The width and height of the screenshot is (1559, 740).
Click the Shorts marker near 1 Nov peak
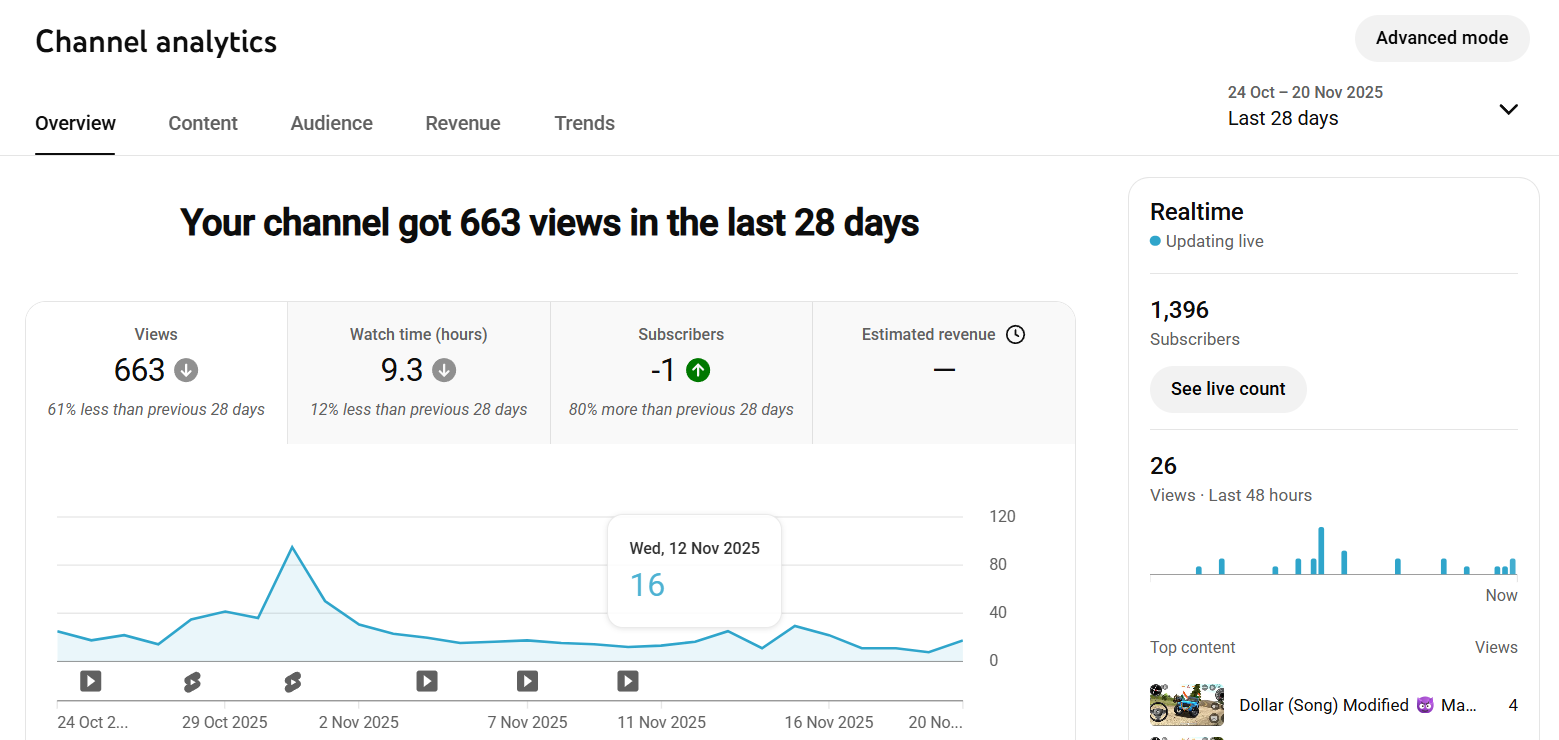[x=293, y=682]
